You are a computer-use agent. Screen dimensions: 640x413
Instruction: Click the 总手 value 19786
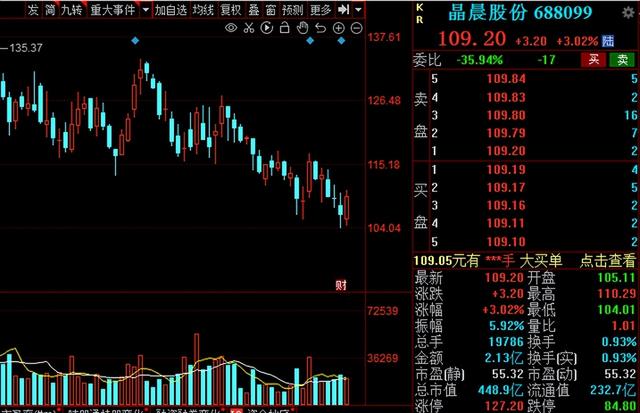point(506,342)
